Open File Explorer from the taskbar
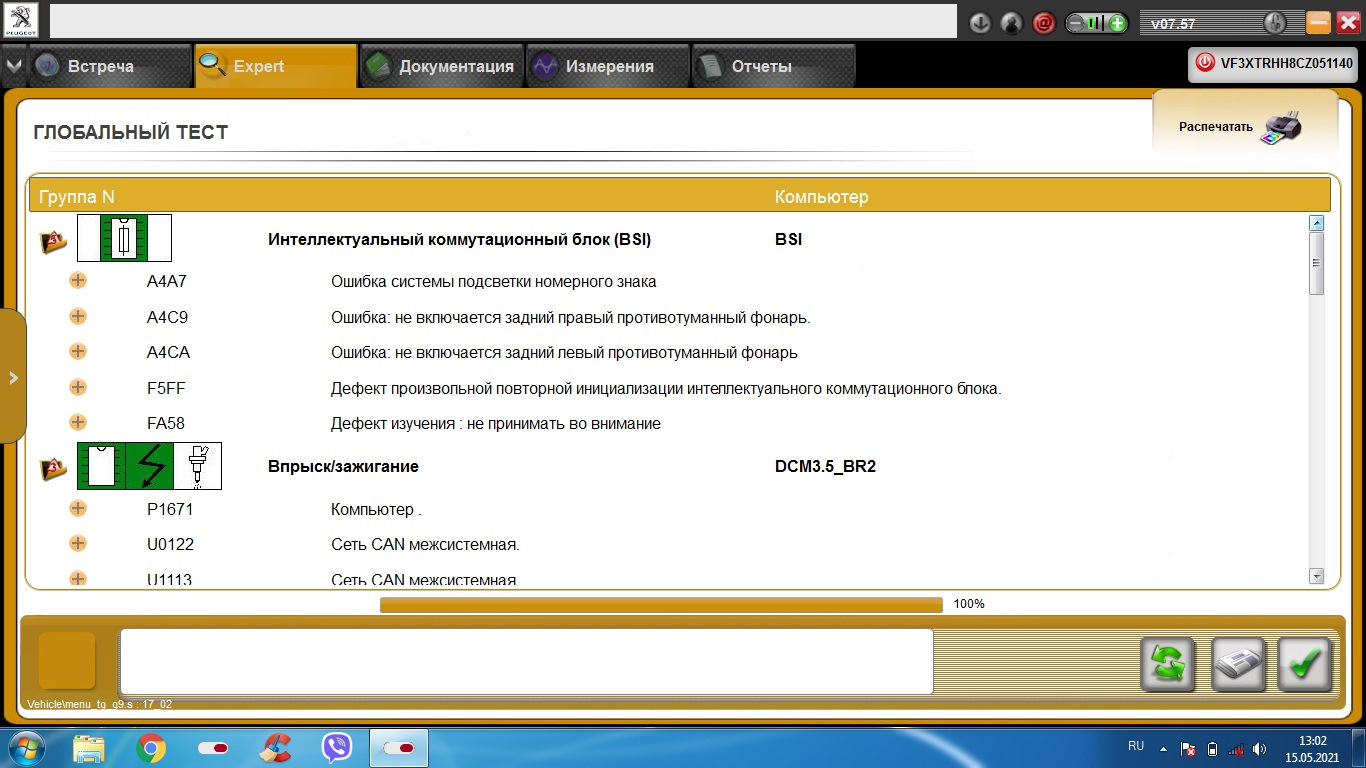The image size is (1366, 768). click(88, 747)
